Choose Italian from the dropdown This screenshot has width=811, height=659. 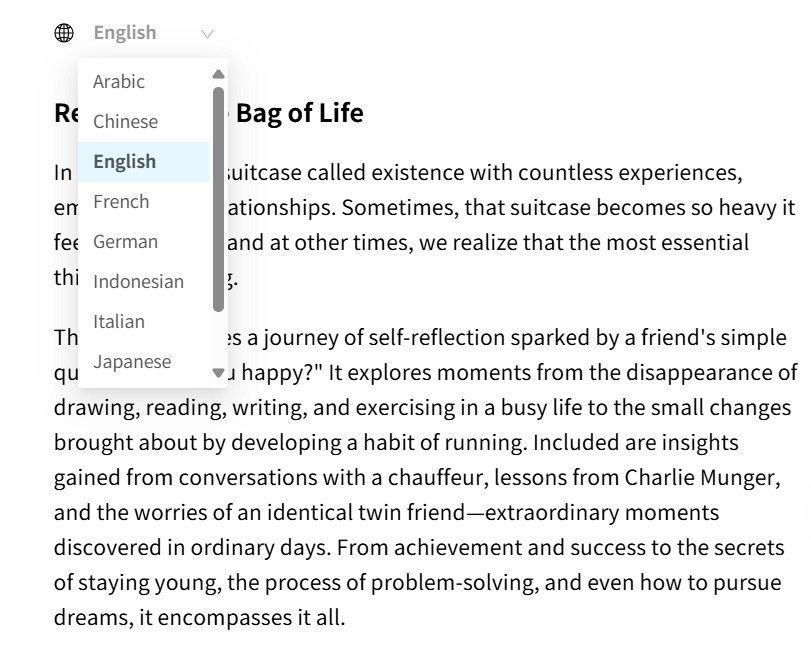click(144, 322)
